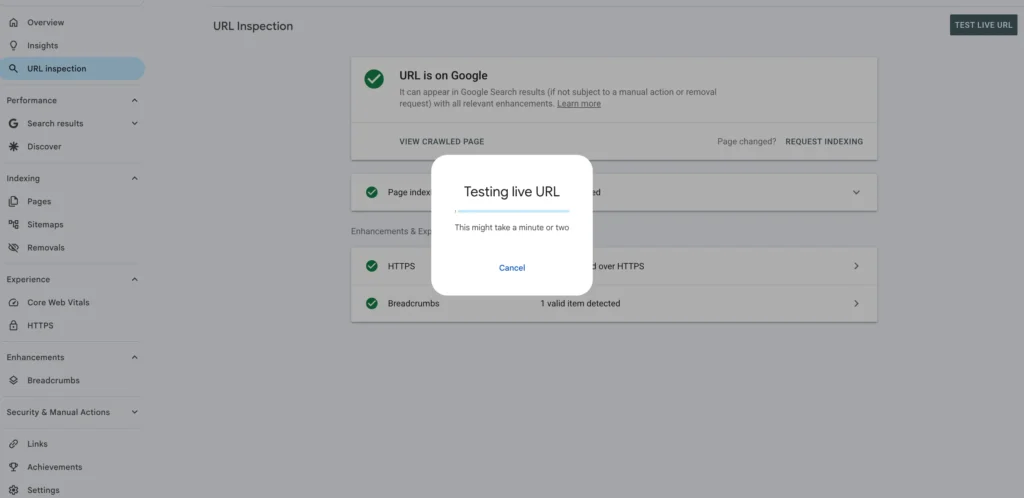Click 'Page changed?' text
This screenshot has height=498, width=1024.
746,141
